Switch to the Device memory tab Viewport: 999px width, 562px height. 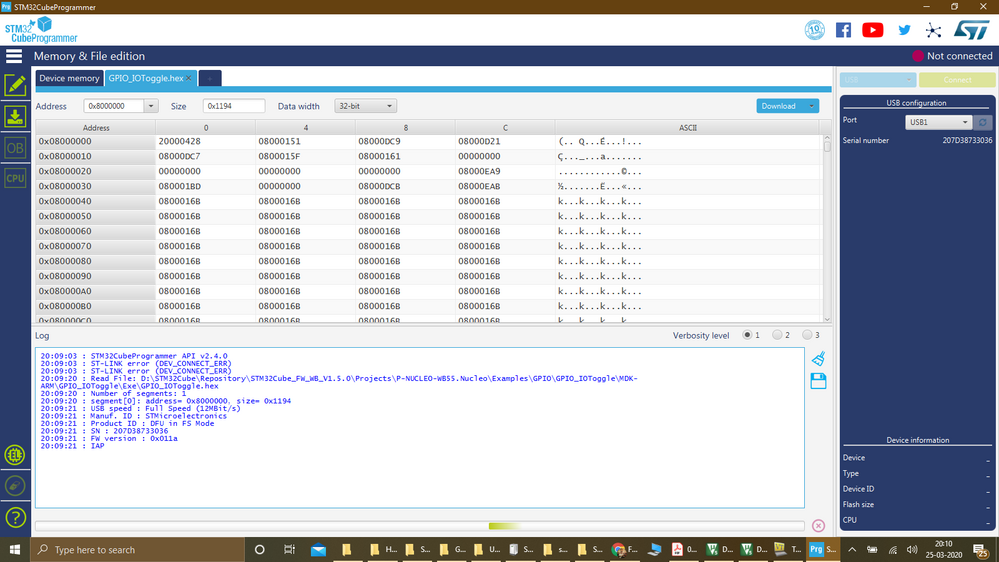[x=69, y=78]
